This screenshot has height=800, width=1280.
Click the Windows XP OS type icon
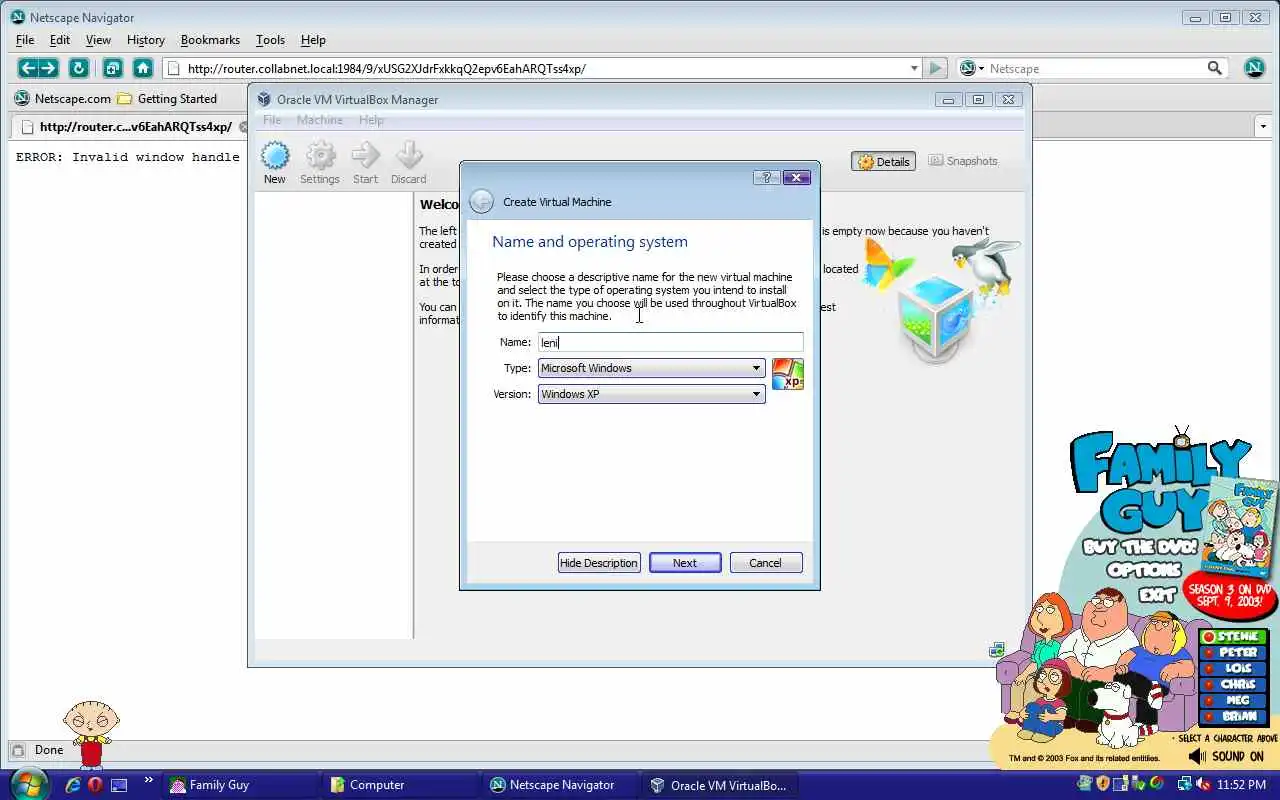click(x=788, y=374)
